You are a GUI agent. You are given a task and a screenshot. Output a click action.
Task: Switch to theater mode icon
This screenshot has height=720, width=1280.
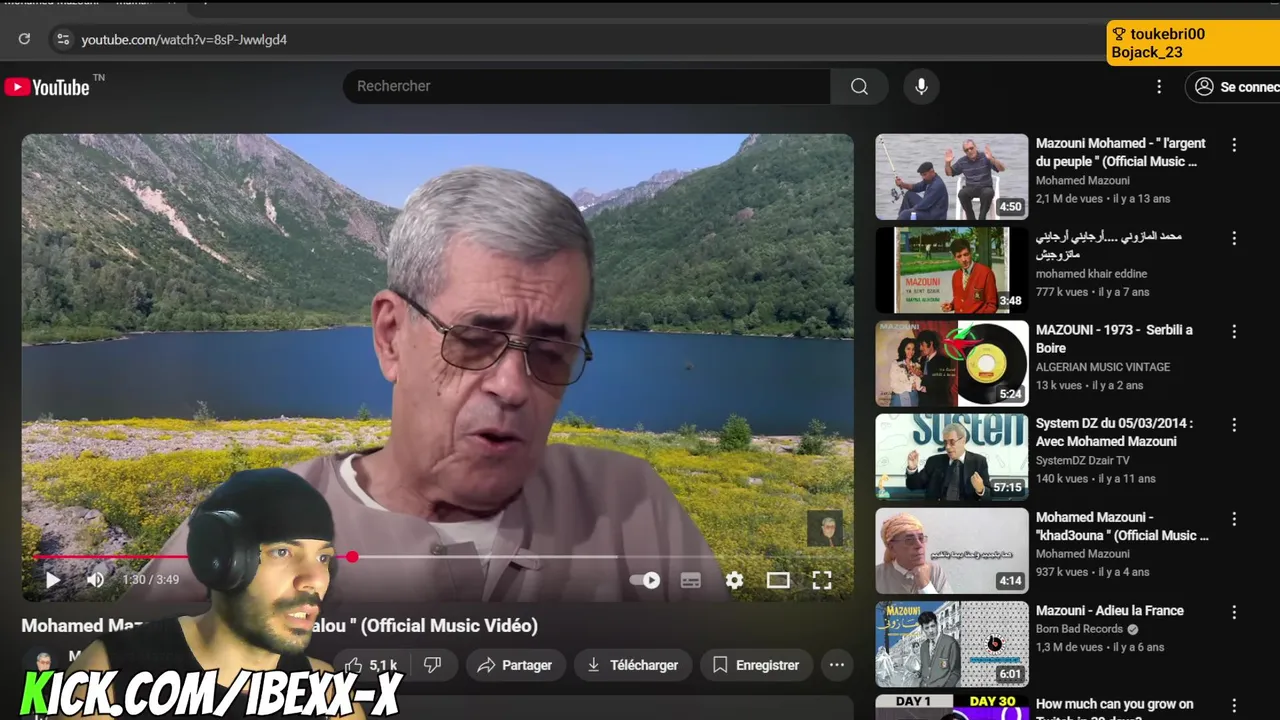[x=778, y=580]
